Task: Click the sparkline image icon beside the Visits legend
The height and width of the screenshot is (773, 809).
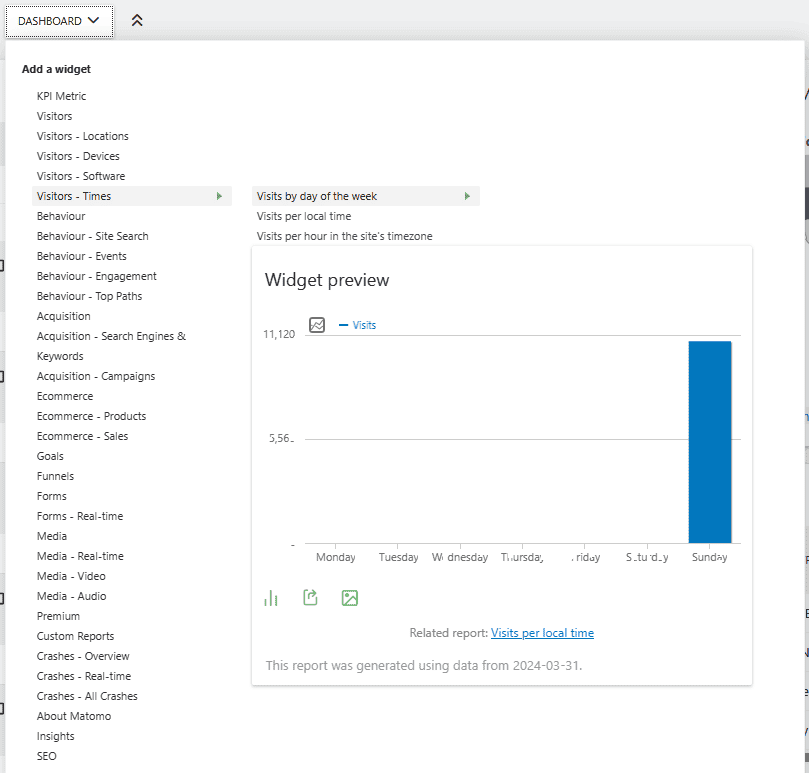Action: [316, 325]
